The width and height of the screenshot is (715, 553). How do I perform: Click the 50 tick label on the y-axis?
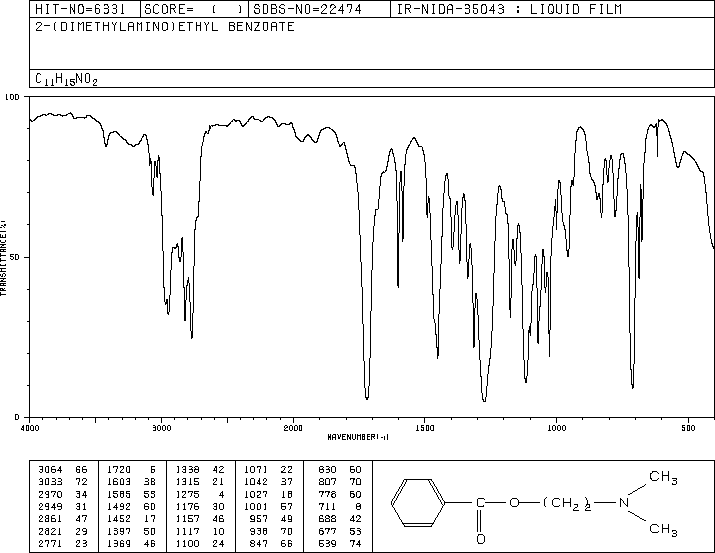click(x=15, y=257)
